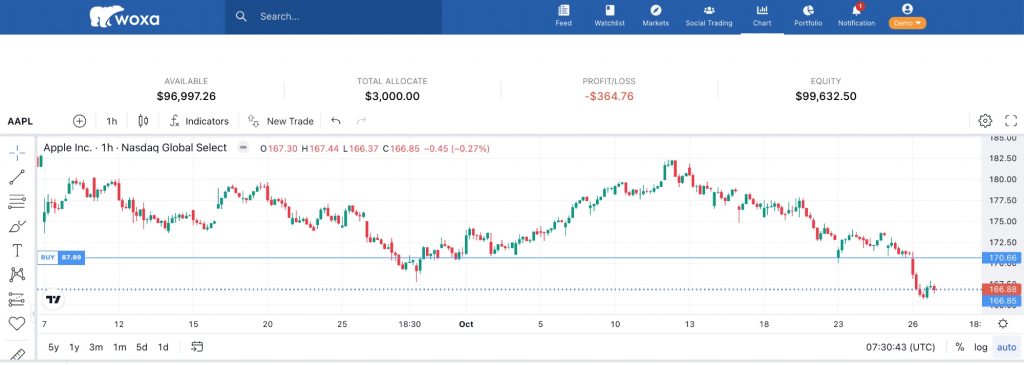
Task: Click the 166.88 last price label
Action: pos(1002,289)
